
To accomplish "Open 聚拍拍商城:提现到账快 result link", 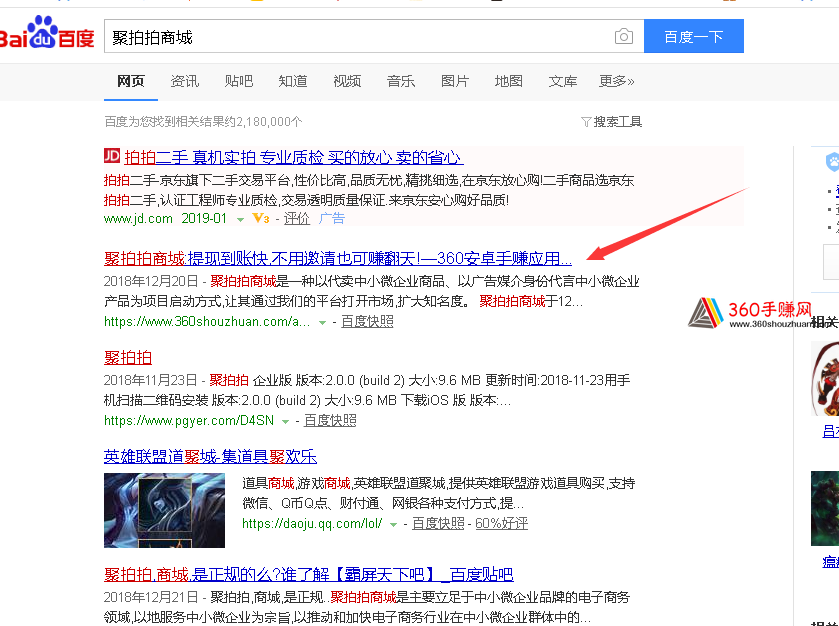I will (x=338, y=258).
